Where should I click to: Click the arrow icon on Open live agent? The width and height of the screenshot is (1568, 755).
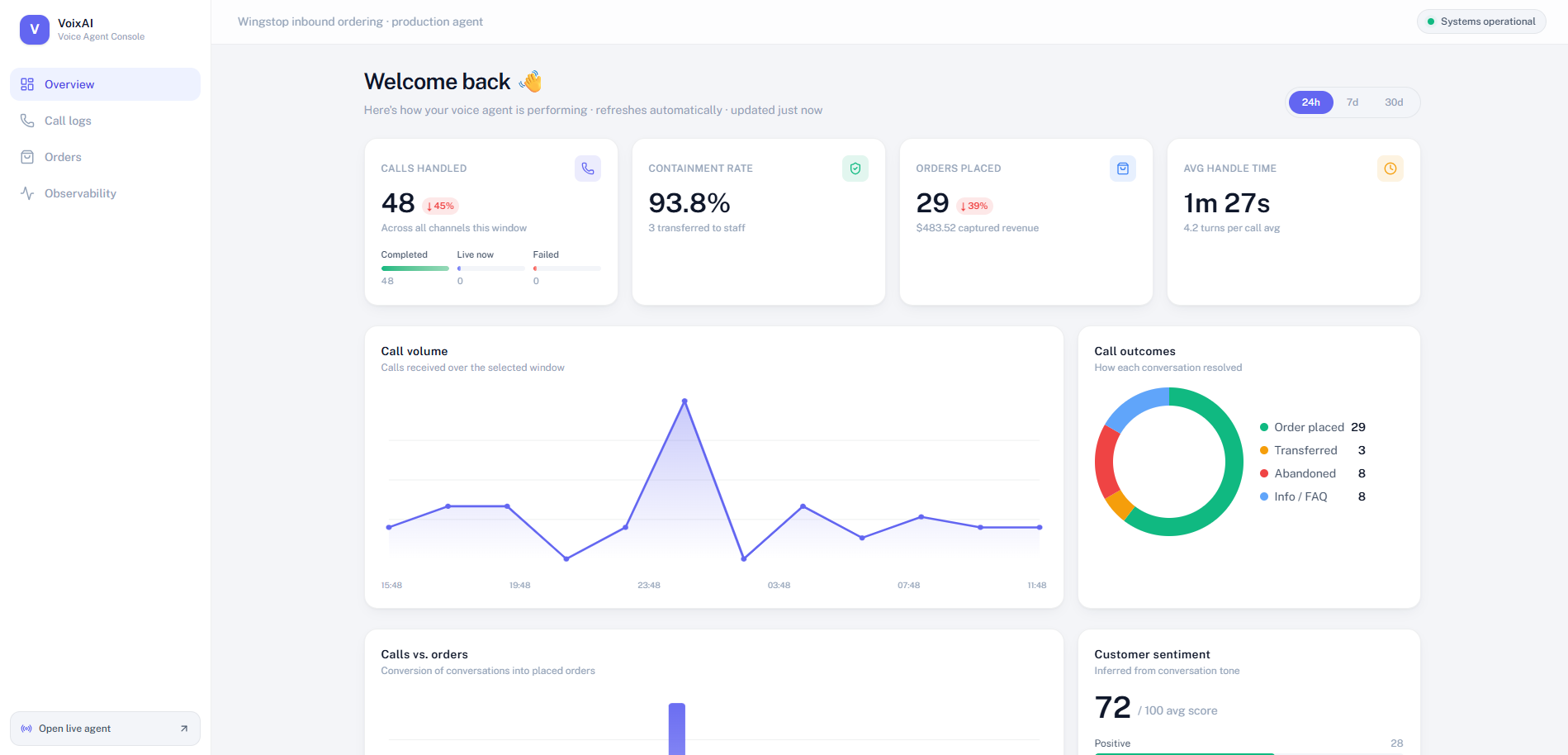pyautogui.click(x=184, y=729)
